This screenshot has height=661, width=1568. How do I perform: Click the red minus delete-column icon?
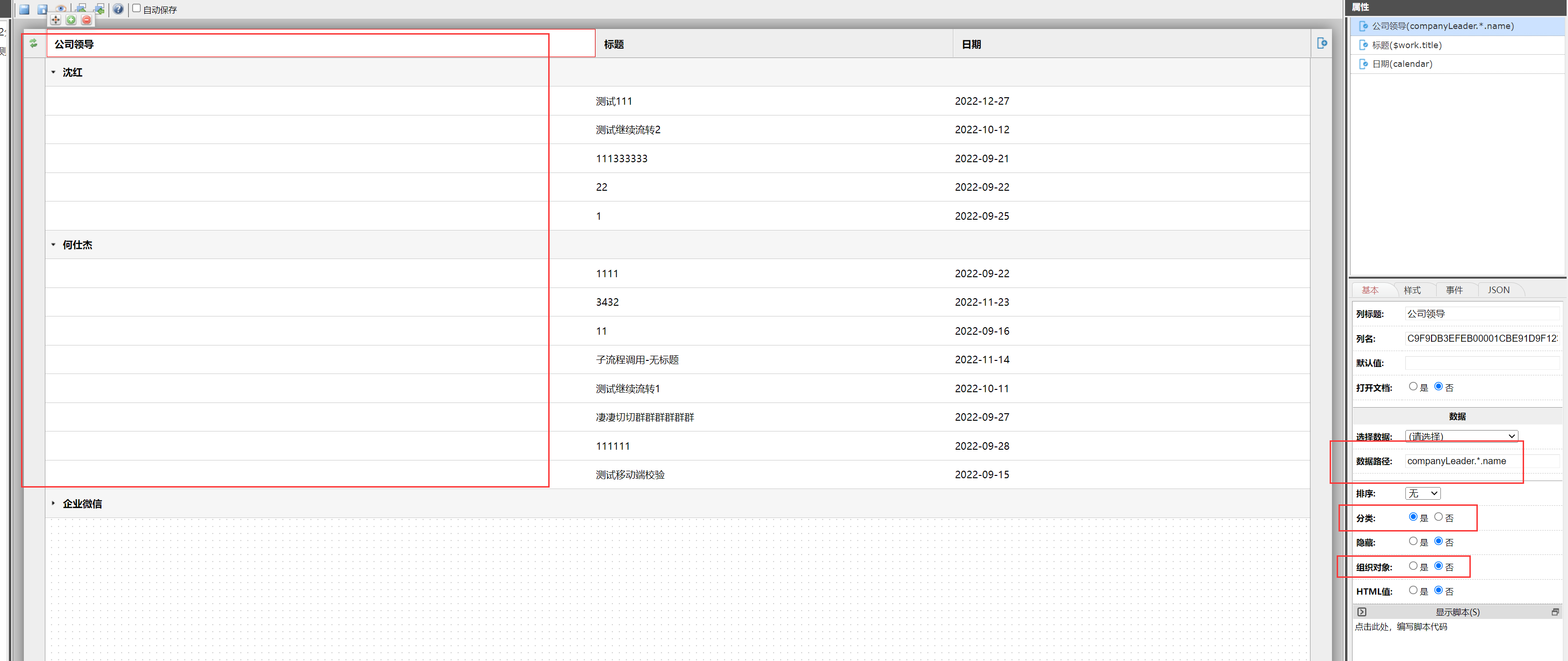[x=86, y=20]
